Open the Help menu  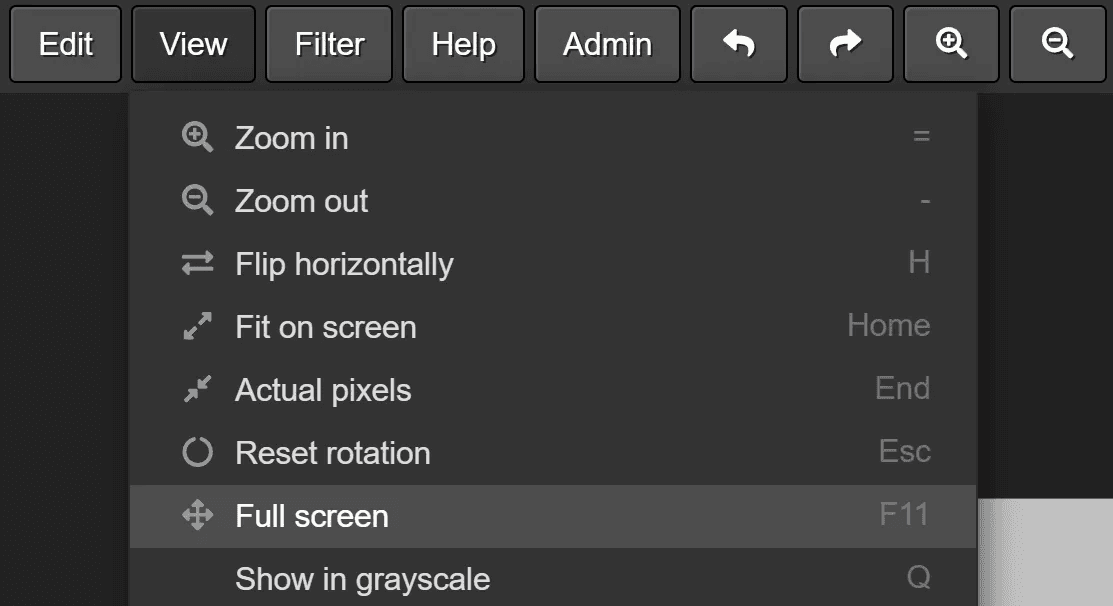464,44
